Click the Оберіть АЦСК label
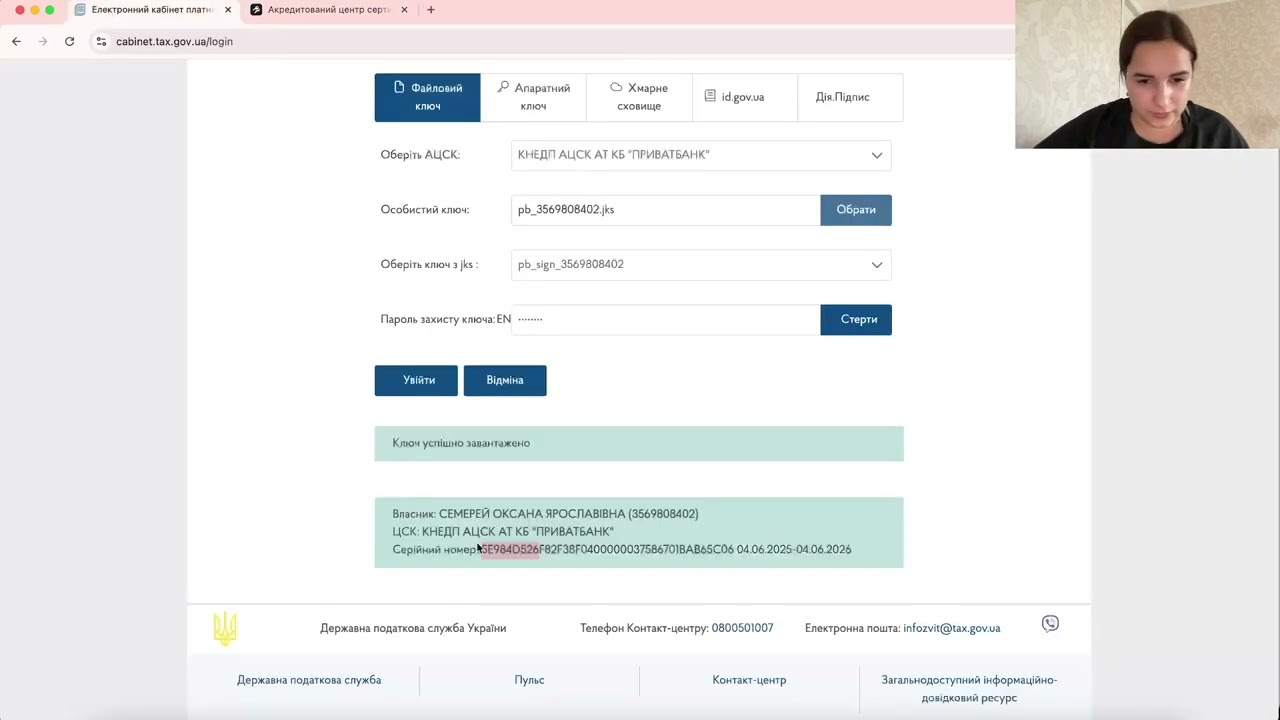This screenshot has width=1280, height=720. point(420,155)
